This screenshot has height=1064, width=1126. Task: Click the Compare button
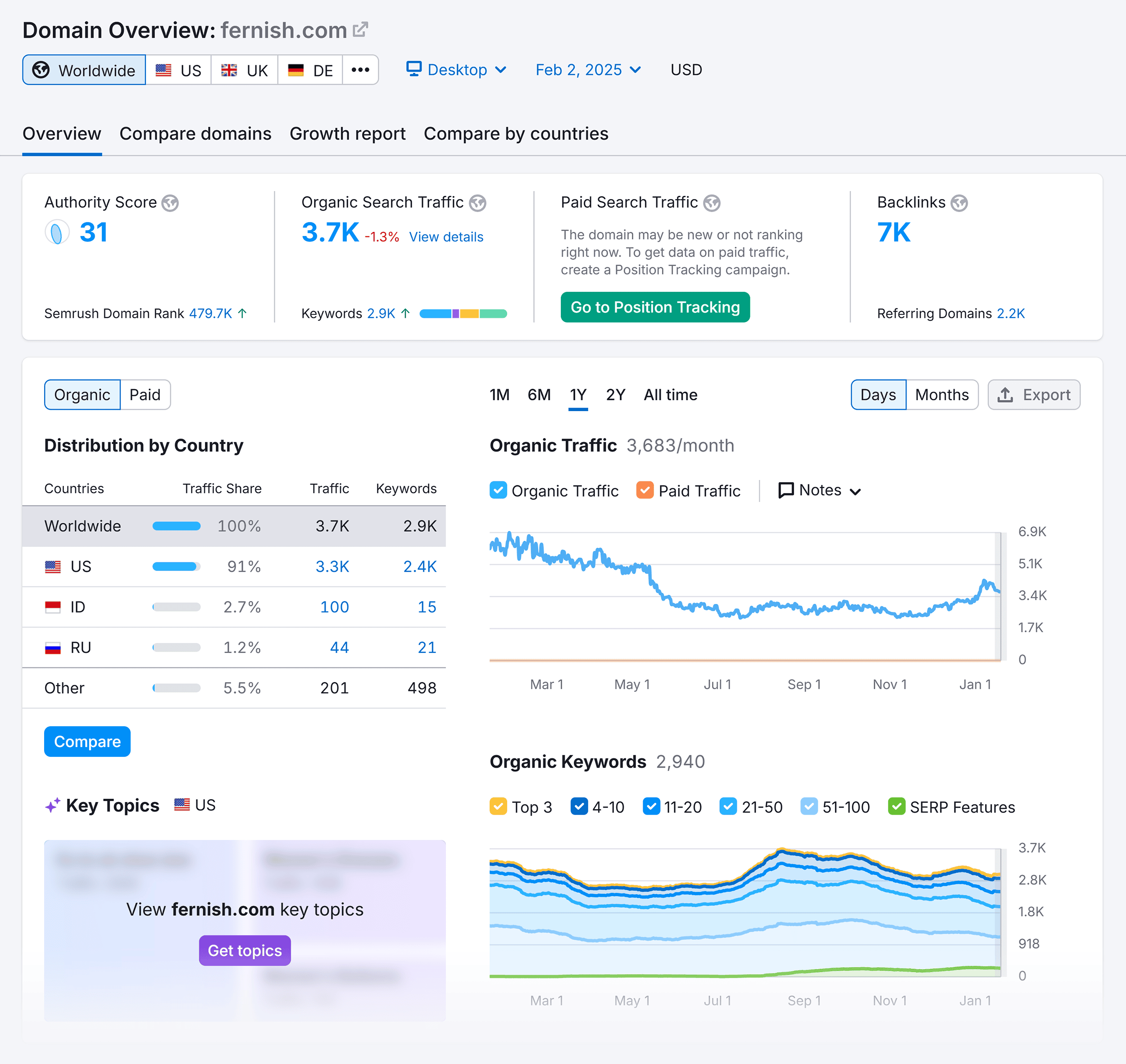point(87,741)
